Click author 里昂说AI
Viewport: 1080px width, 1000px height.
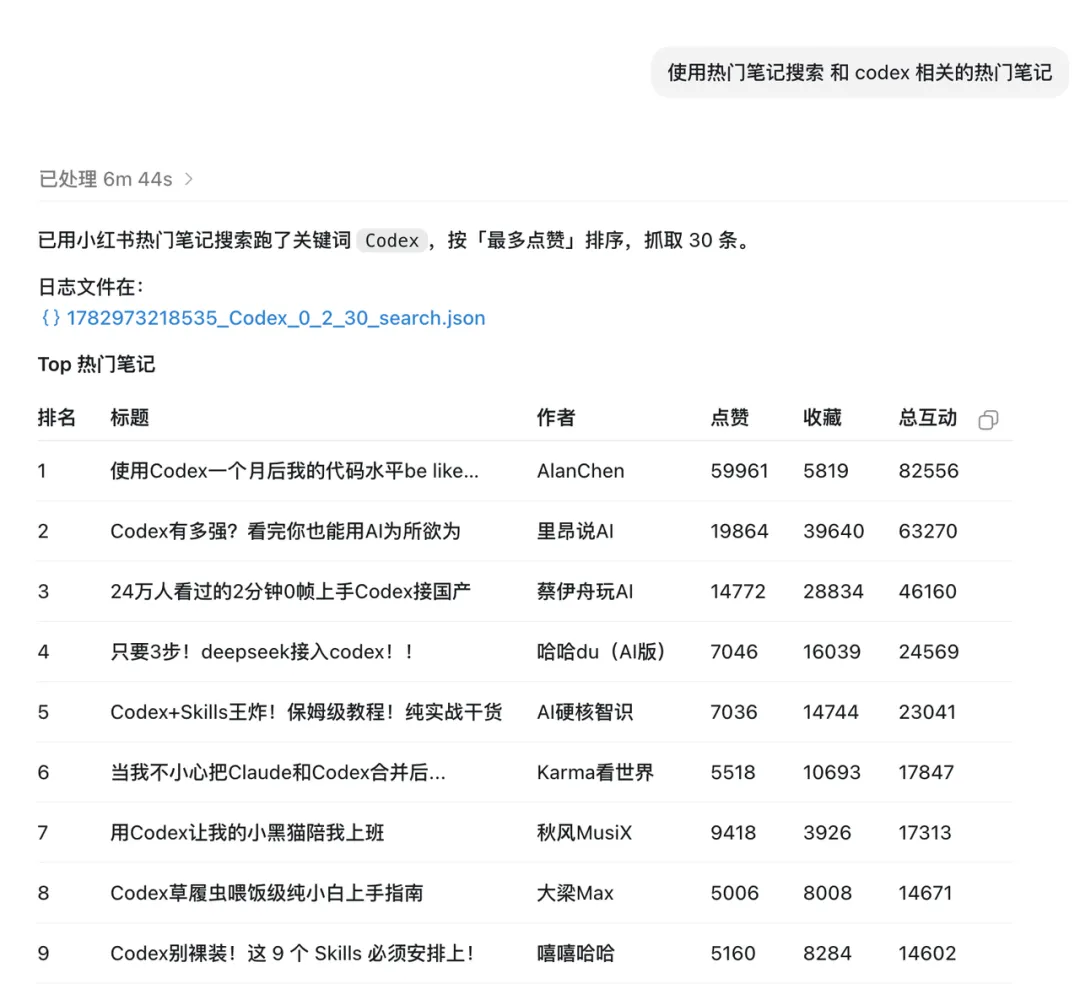575,531
